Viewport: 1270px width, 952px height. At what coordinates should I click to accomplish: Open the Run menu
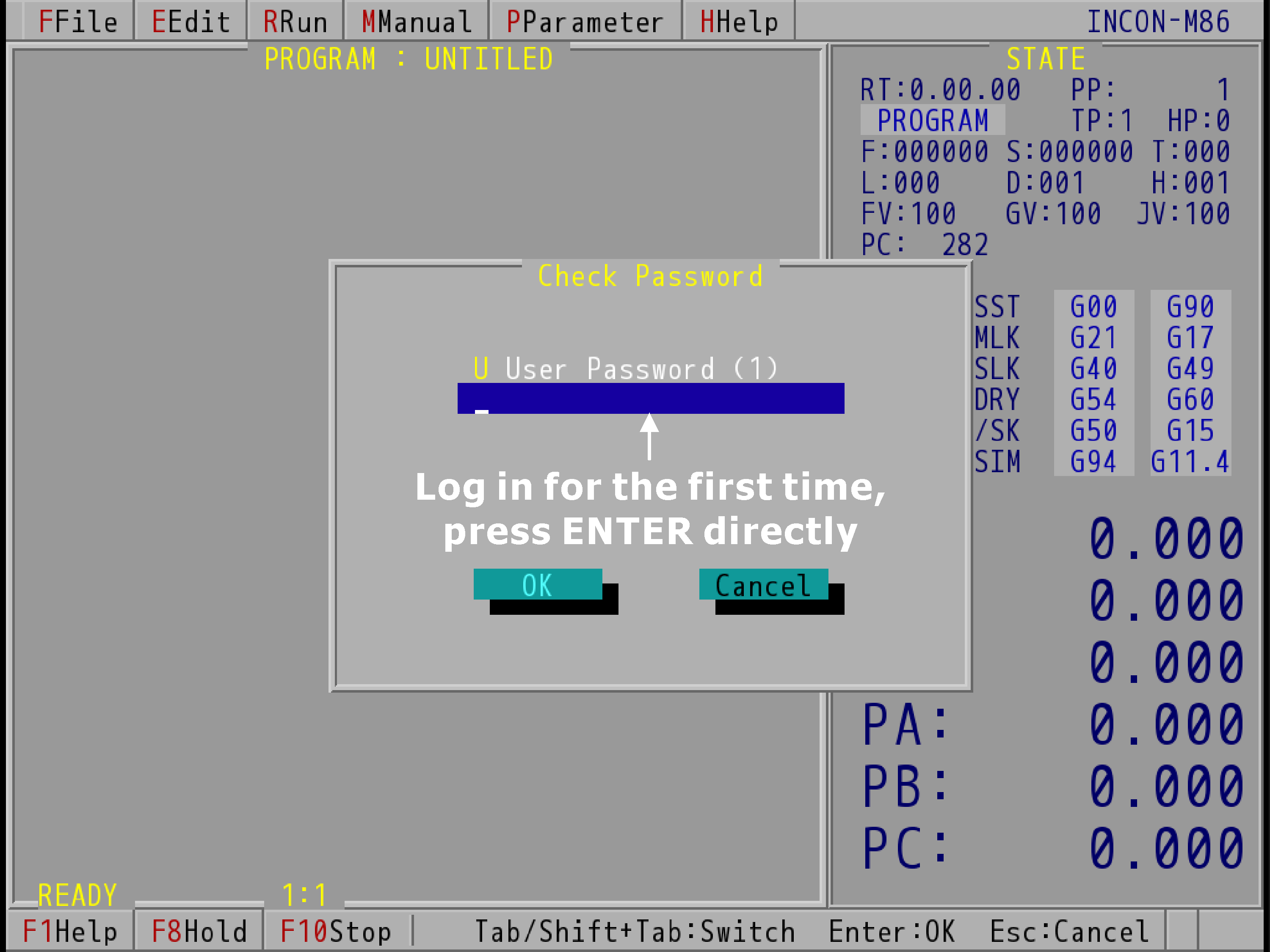point(295,22)
